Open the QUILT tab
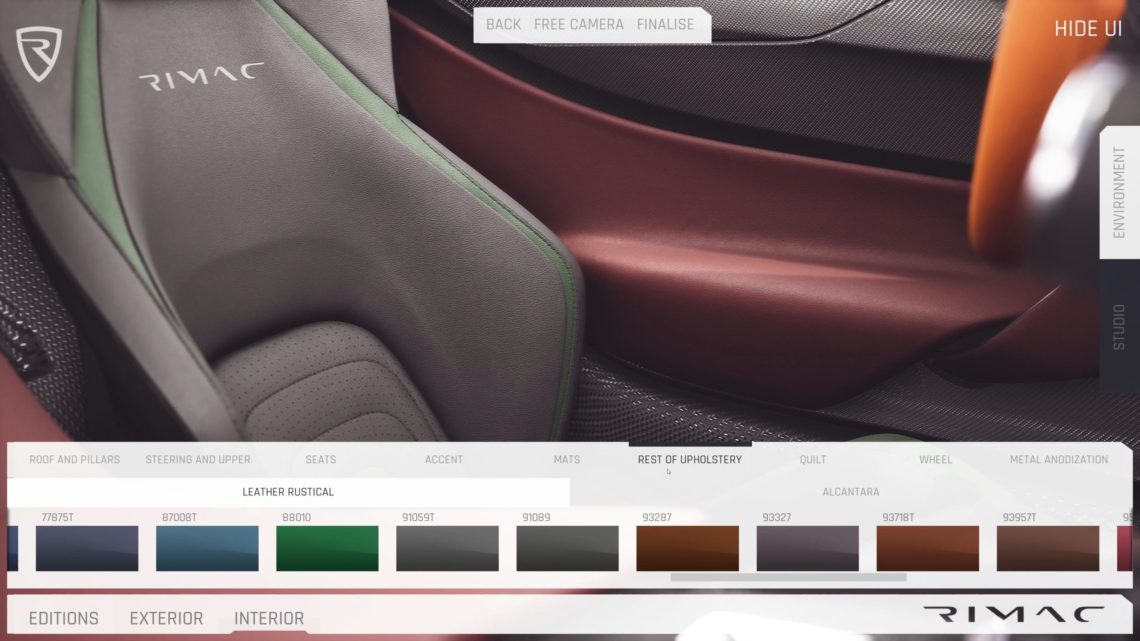This screenshot has width=1140, height=641. point(813,459)
